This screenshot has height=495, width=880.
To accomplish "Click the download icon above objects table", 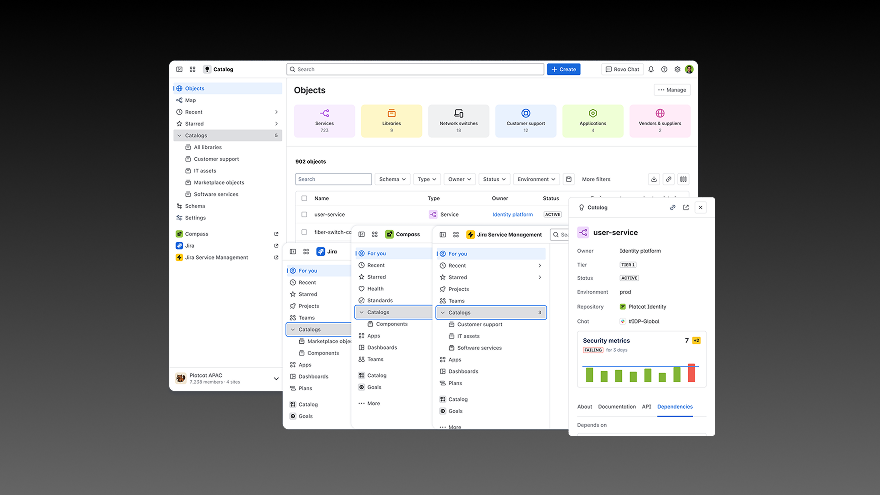I will tap(654, 179).
